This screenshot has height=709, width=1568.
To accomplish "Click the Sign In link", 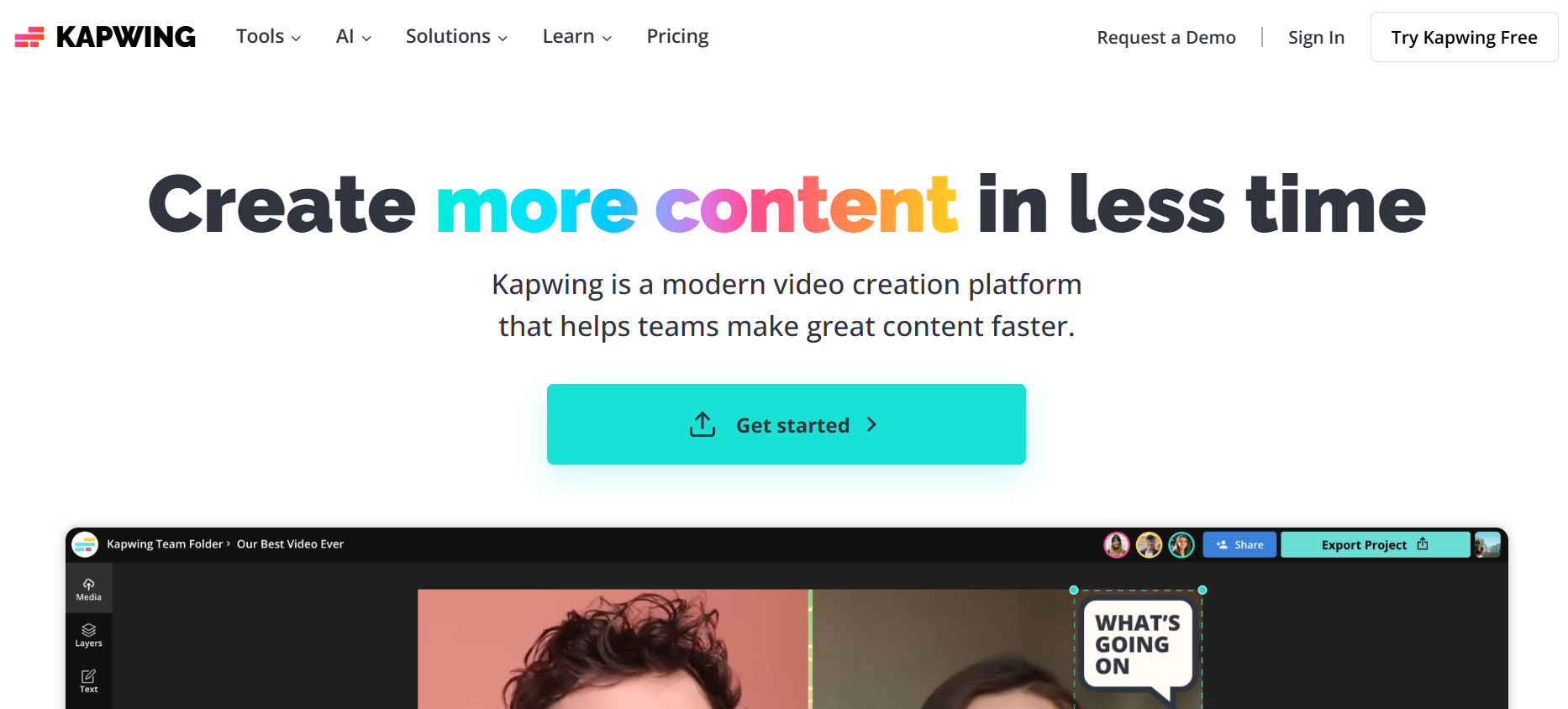I will [1316, 38].
